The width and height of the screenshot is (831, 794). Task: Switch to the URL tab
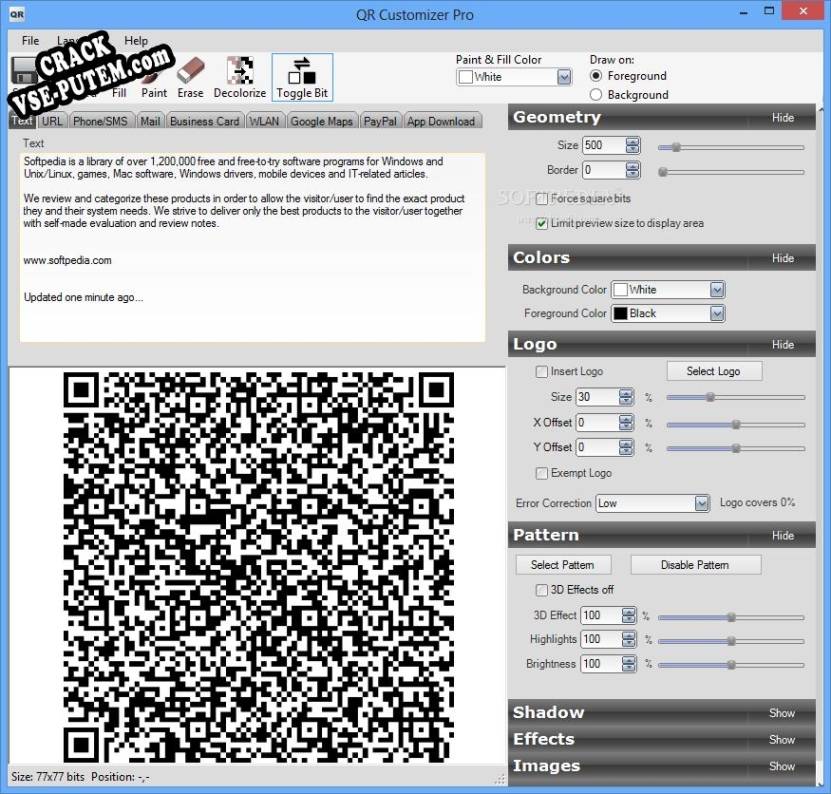52,121
